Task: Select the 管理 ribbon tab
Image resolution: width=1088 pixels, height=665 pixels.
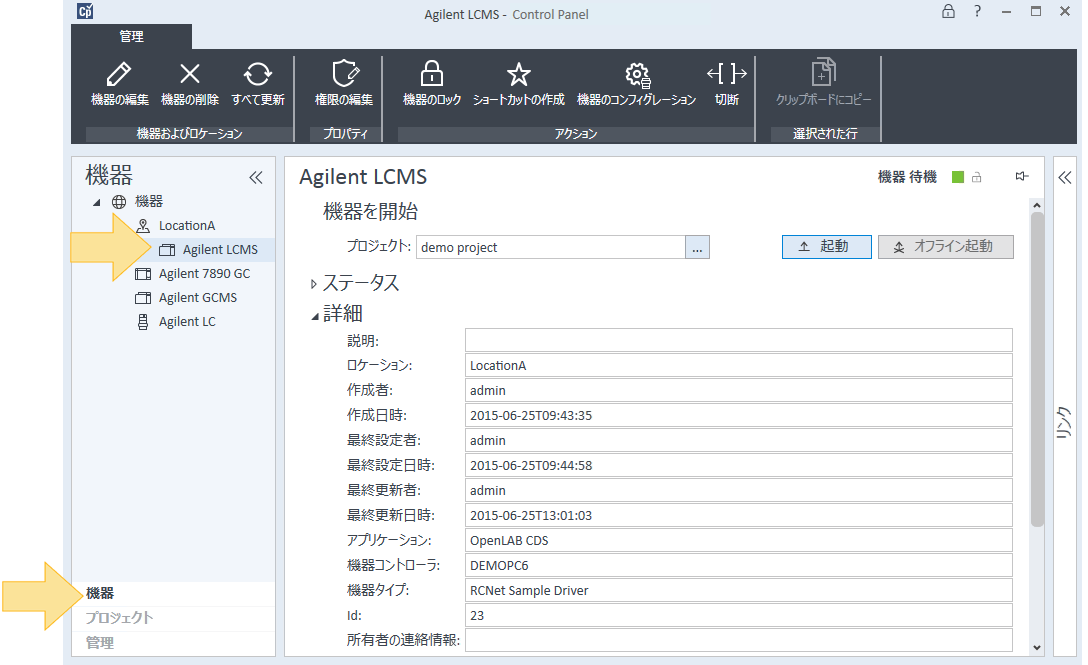Action: click(x=131, y=37)
